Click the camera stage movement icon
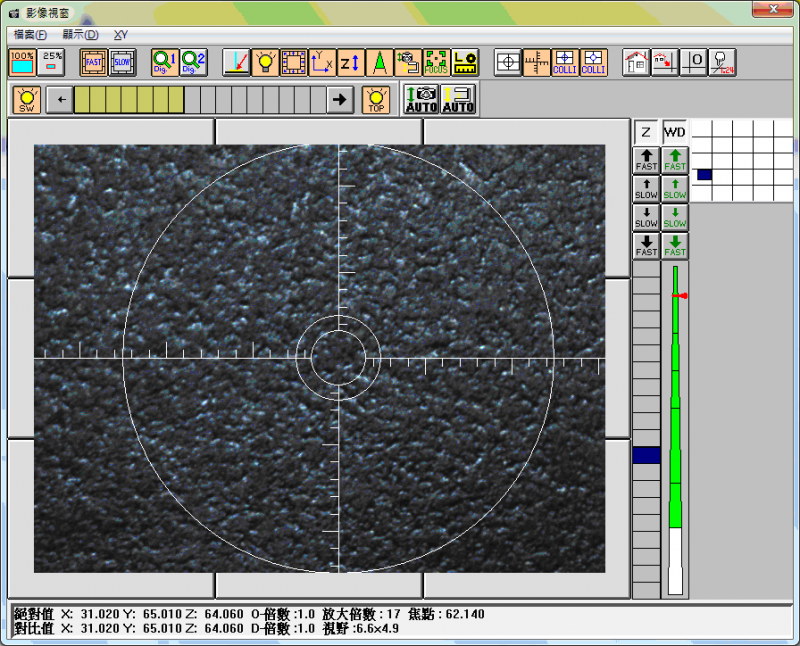The image size is (800, 646). [x=408, y=63]
